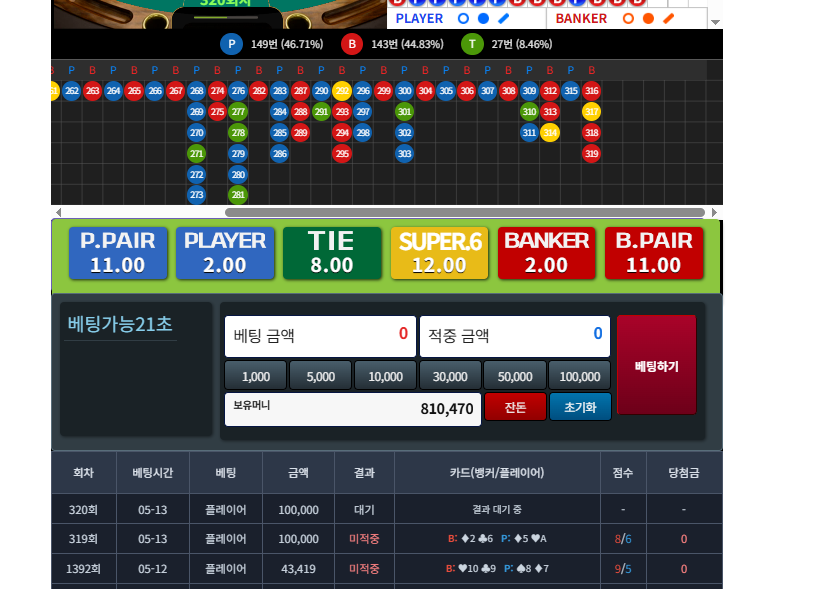Select green bead number 281
The height and width of the screenshot is (589, 814).
click(x=238, y=195)
